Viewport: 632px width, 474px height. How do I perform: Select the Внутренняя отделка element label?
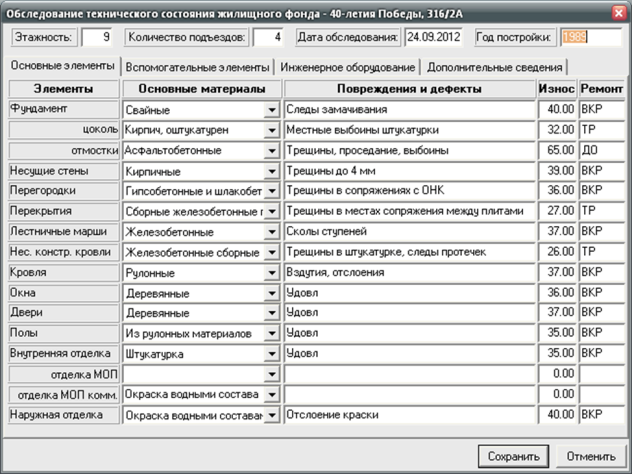[64, 354]
